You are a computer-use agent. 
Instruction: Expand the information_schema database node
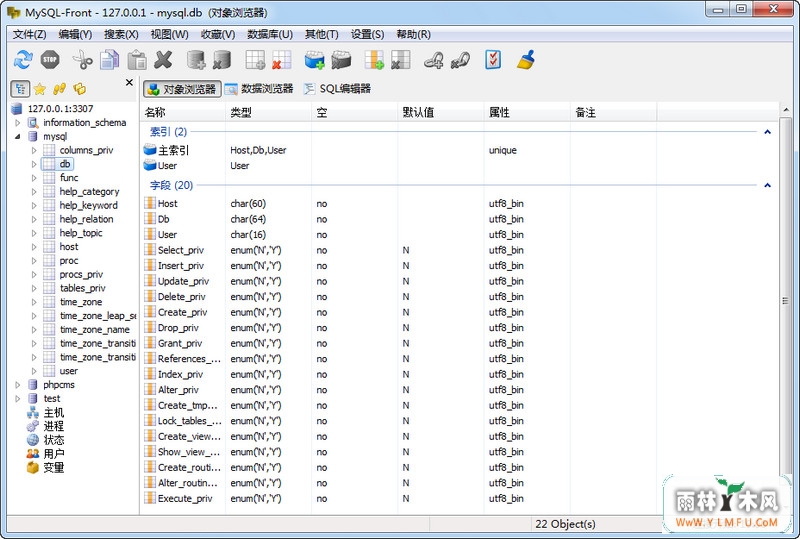18,122
